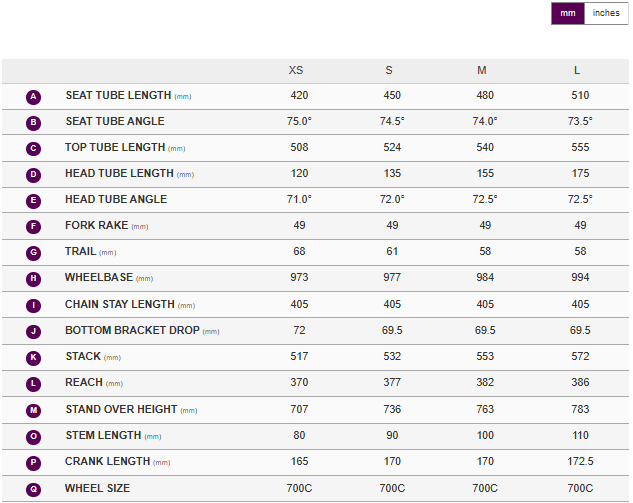The height and width of the screenshot is (503, 633).
Task: Click the M size column header
Action: point(482,70)
